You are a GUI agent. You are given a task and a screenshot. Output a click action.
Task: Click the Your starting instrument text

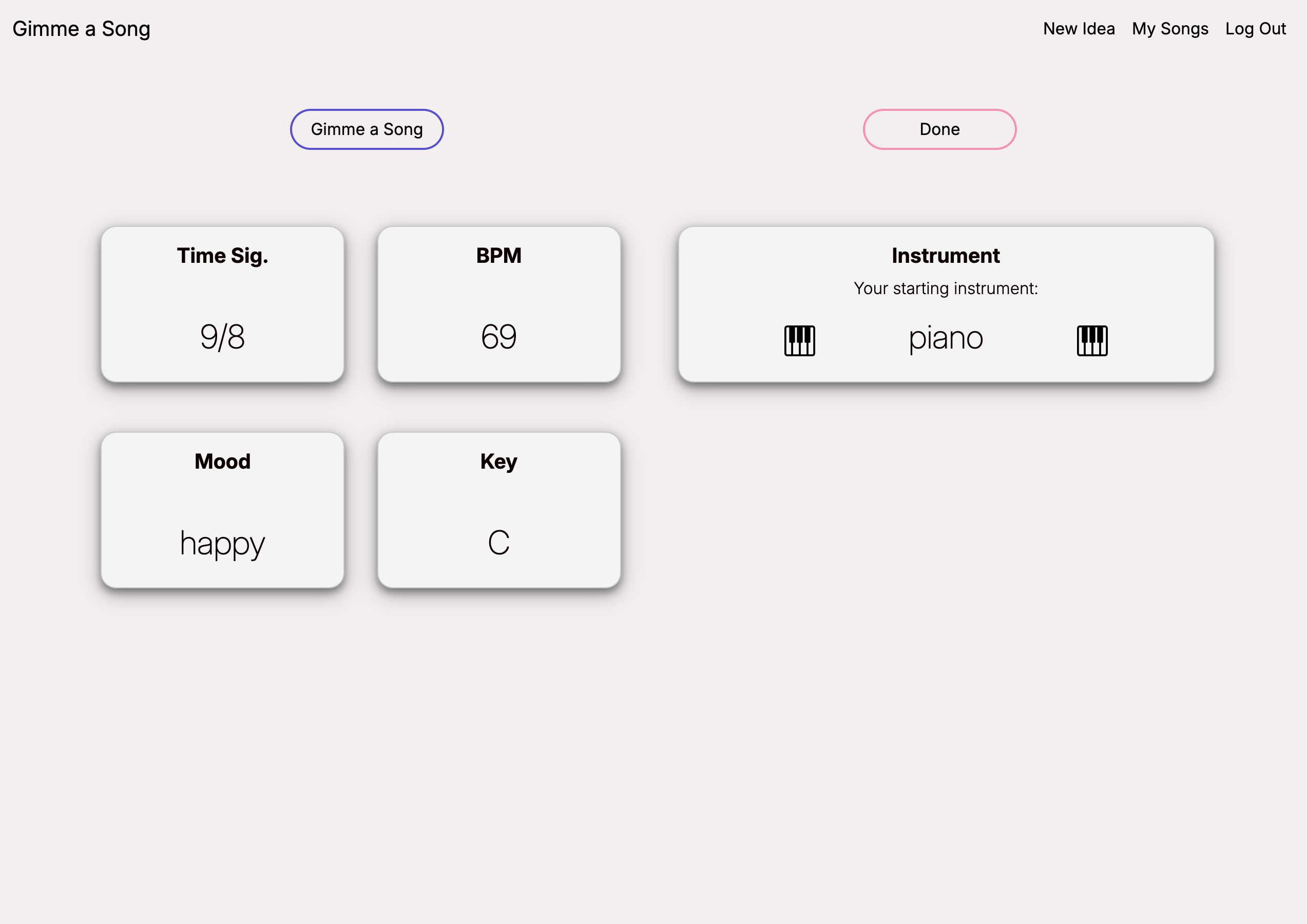pos(945,288)
